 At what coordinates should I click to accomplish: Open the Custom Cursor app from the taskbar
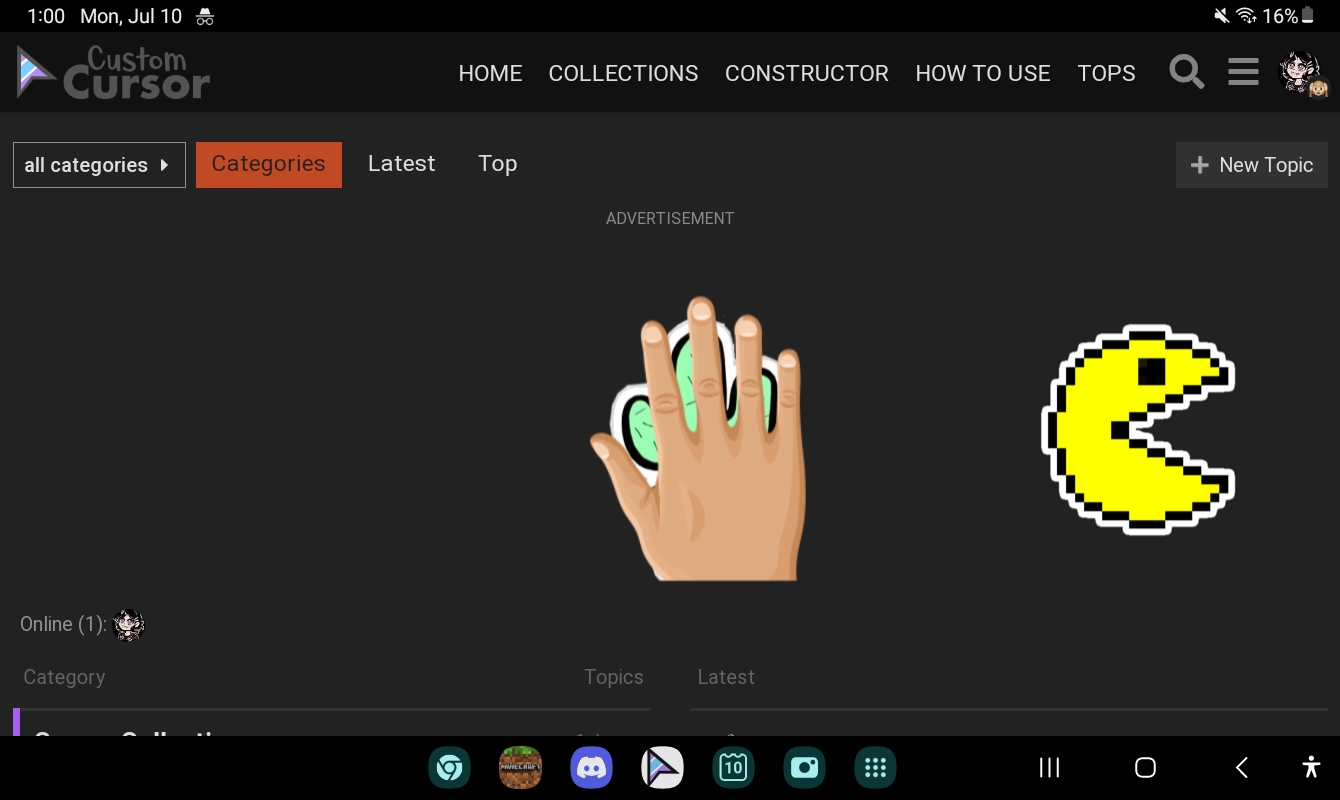click(x=662, y=767)
